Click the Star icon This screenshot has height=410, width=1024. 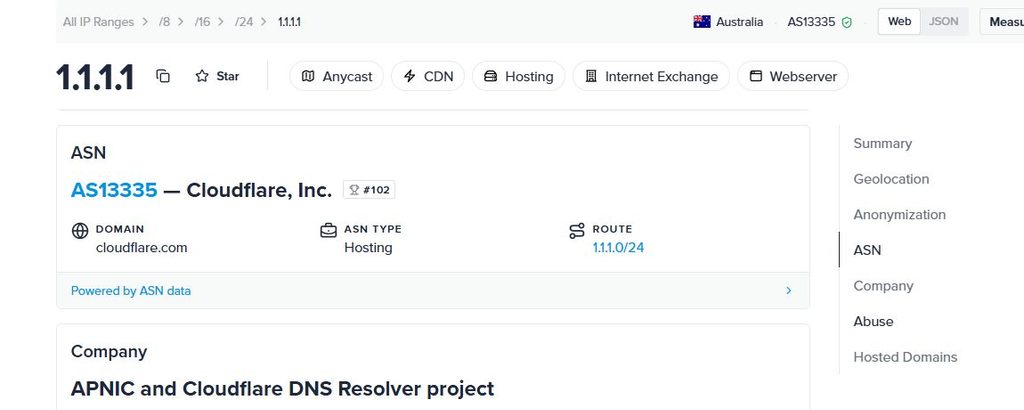[x=202, y=76]
